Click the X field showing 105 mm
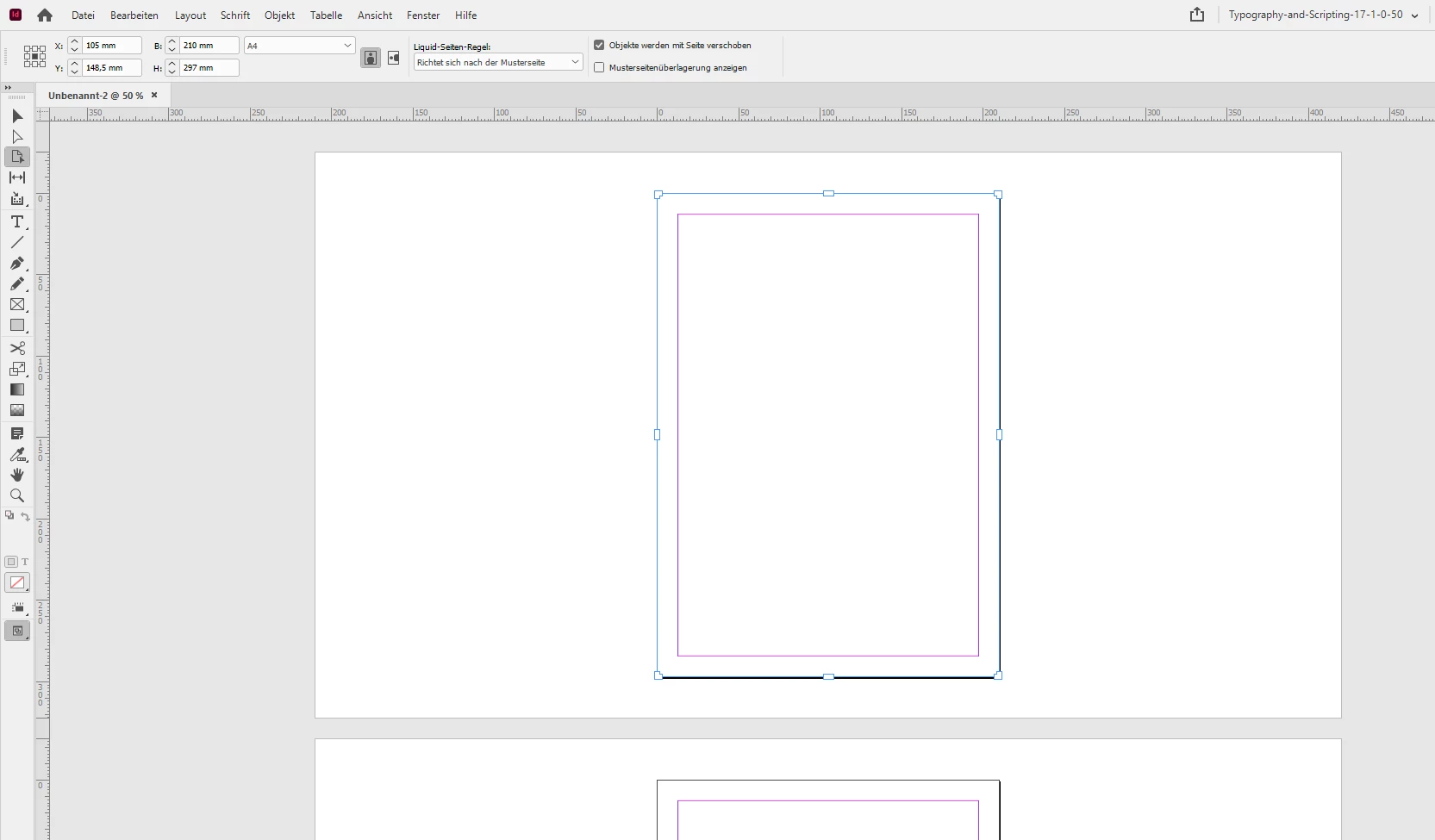This screenshot has height=840, width=1435. pos(112,45)
